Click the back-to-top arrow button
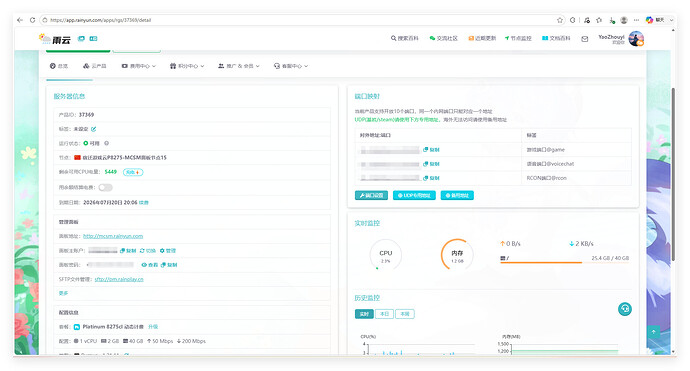This screenshot has height=371, width=690. (653, 331)
